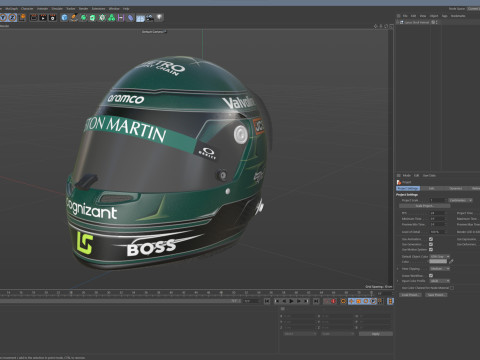480x360 pixels.
Task: Toggle the Autokeying icon
Action: [333, 301]
